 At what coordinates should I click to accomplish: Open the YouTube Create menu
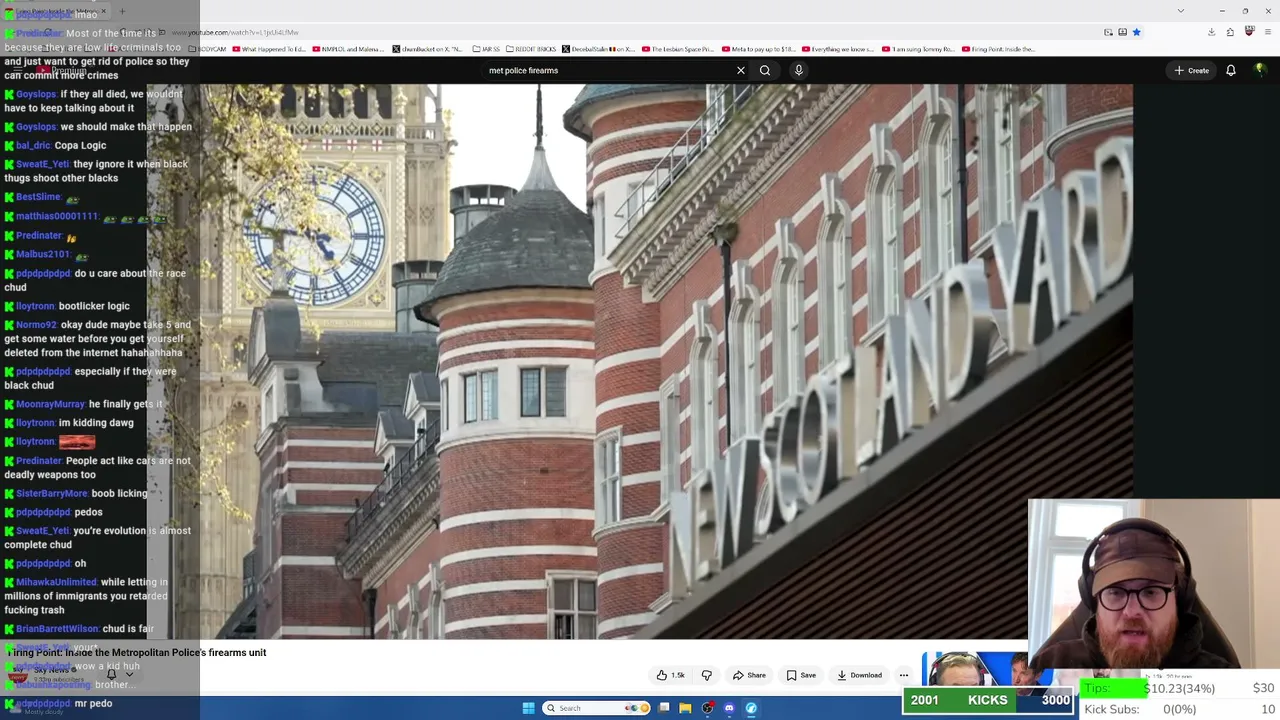(1192, 70)
